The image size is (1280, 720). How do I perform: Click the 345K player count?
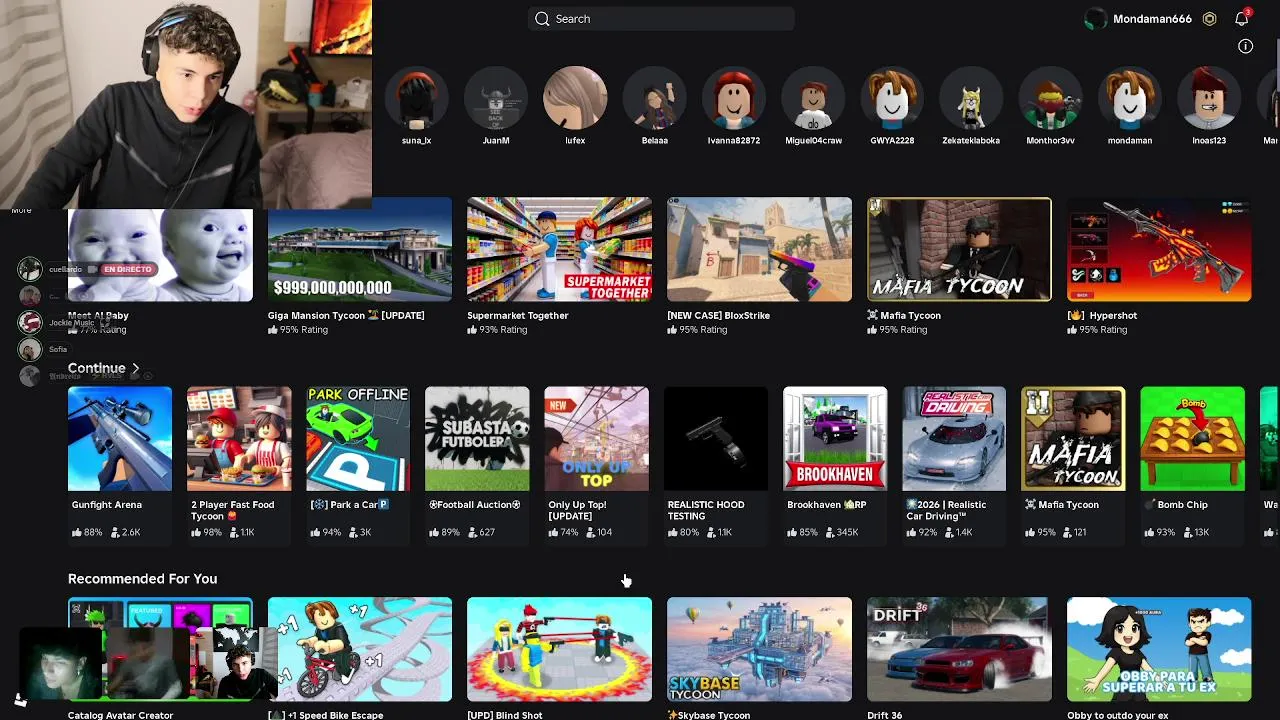pos(847,532)
